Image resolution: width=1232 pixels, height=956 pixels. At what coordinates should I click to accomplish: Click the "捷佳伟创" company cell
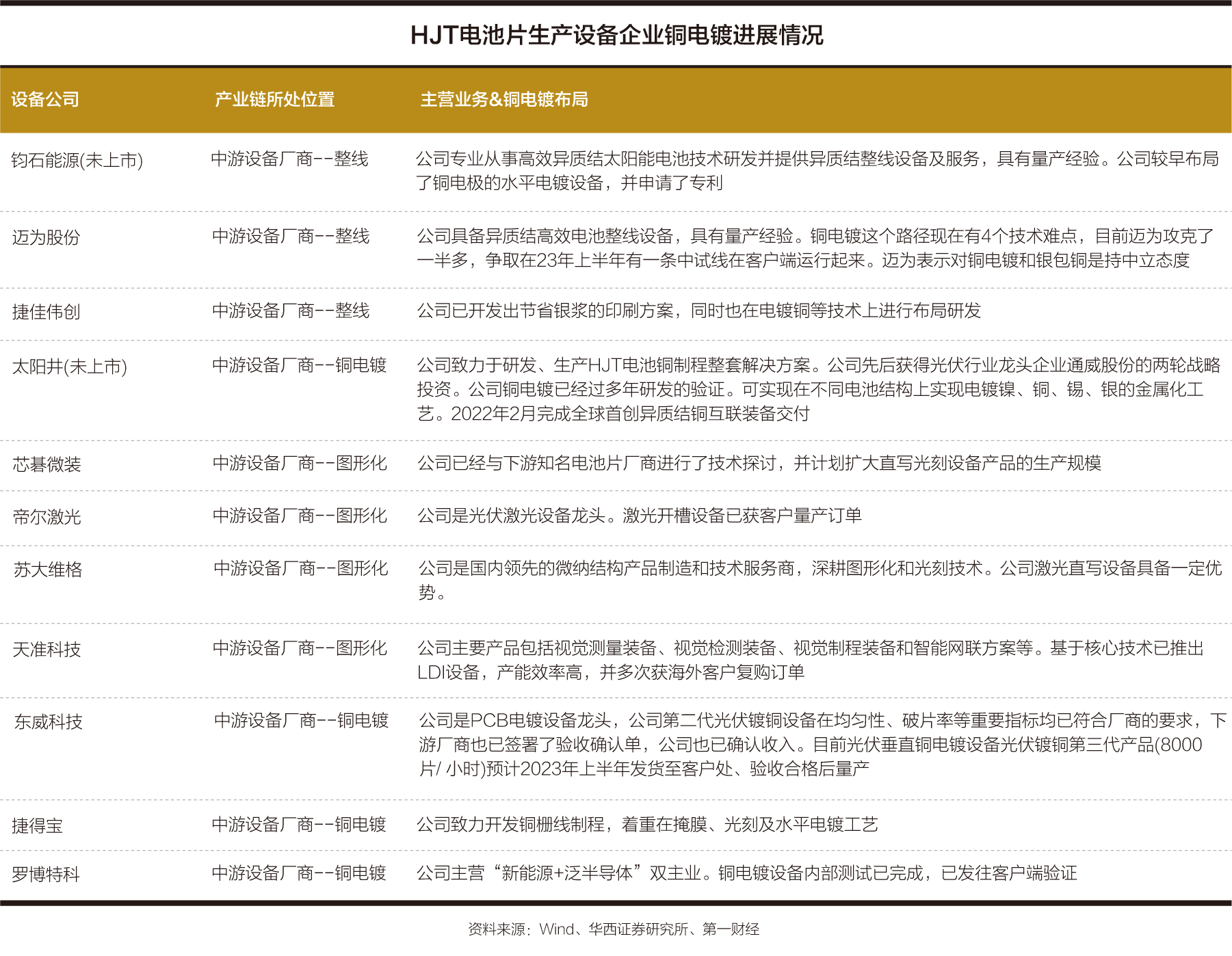point(46,313)
